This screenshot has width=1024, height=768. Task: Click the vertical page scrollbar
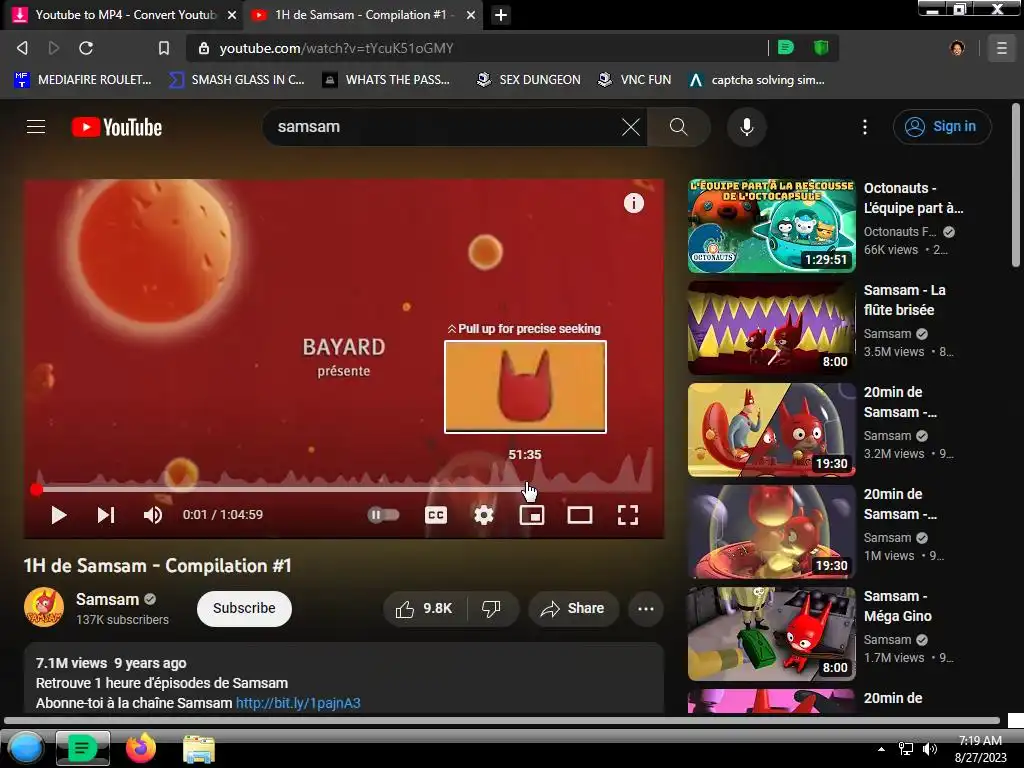(1016, 185)
